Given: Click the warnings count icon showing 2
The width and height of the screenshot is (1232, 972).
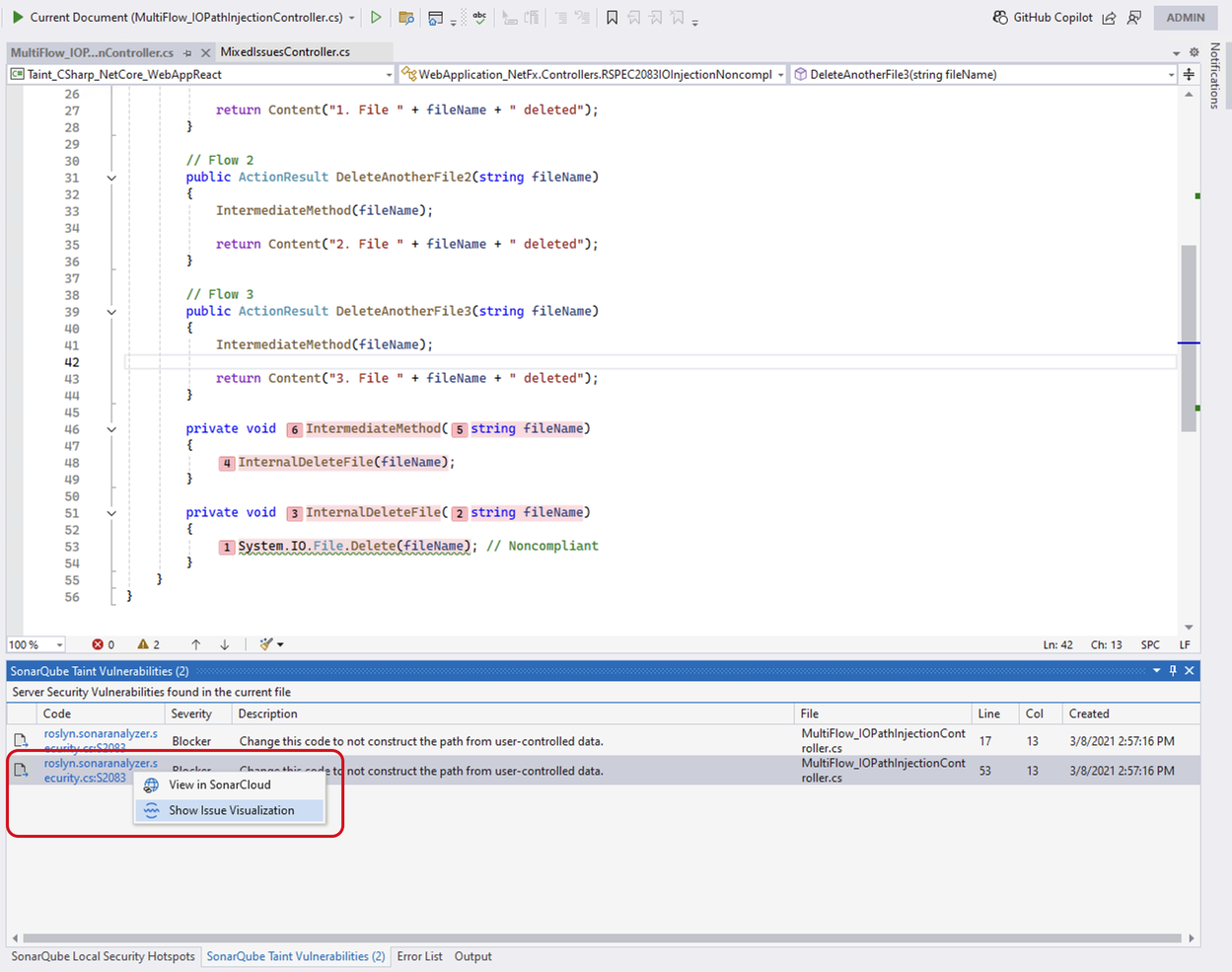Looking at the screenshot, I should coord(146,644).
